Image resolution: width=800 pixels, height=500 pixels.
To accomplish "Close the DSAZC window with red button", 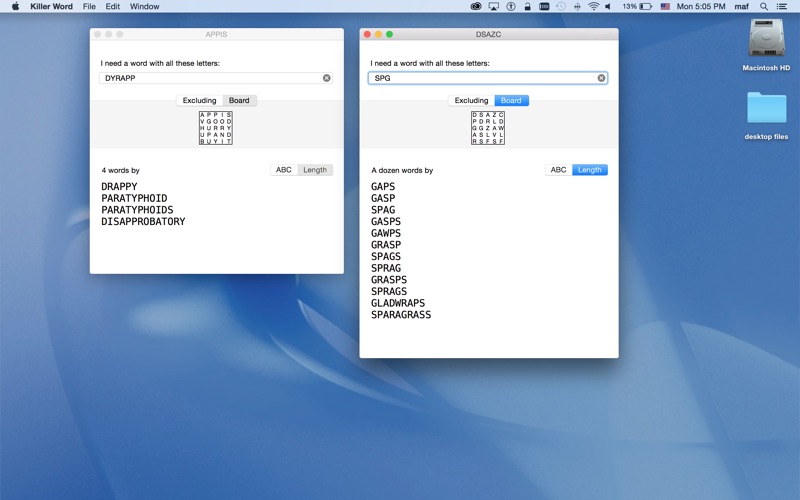I will (367, 34).
